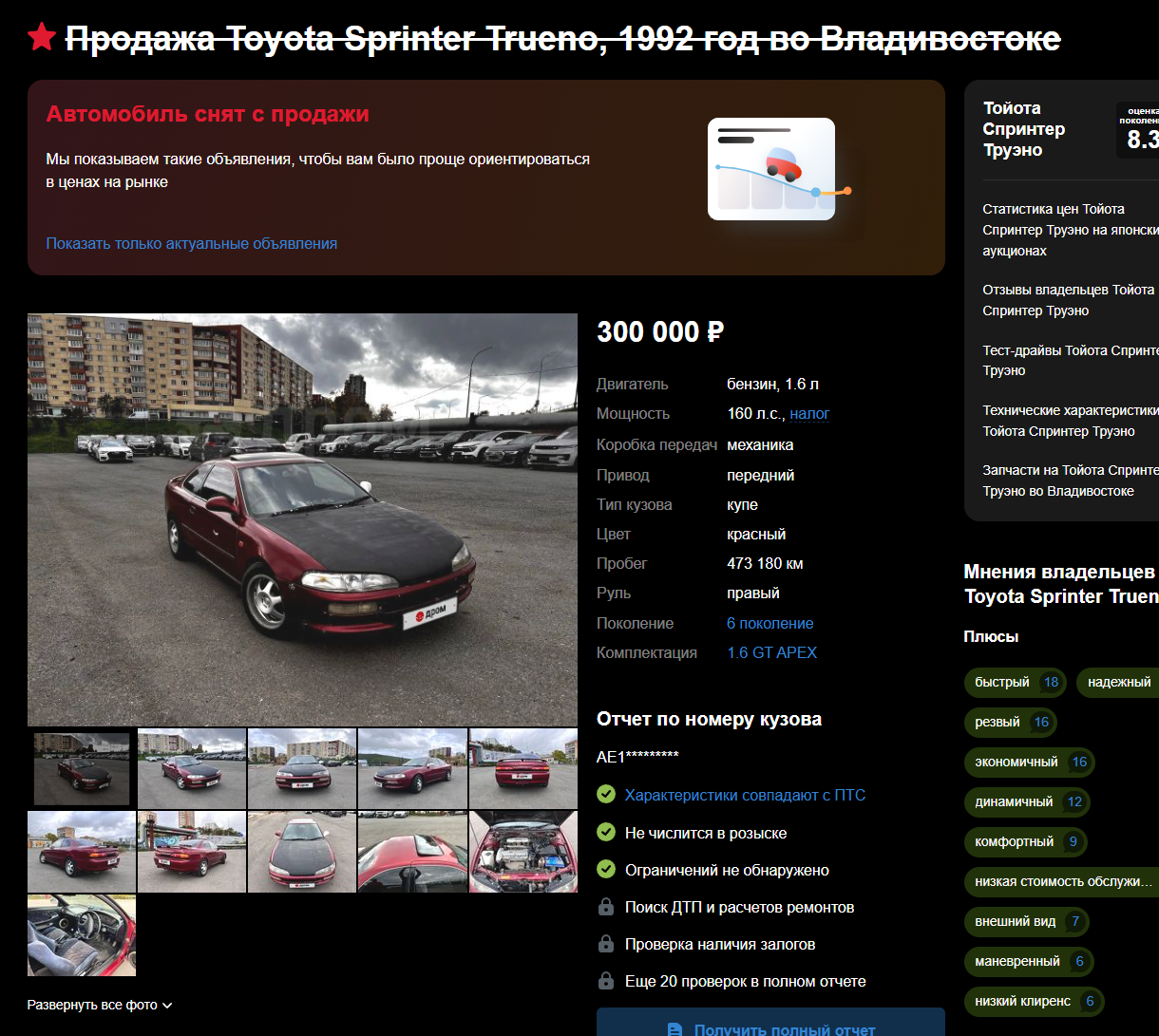The height and width of the screenshot is (1036, 1159).
Task: Open Характеристики совпадают с ПТС link
Action: click(x=745, y=795)
